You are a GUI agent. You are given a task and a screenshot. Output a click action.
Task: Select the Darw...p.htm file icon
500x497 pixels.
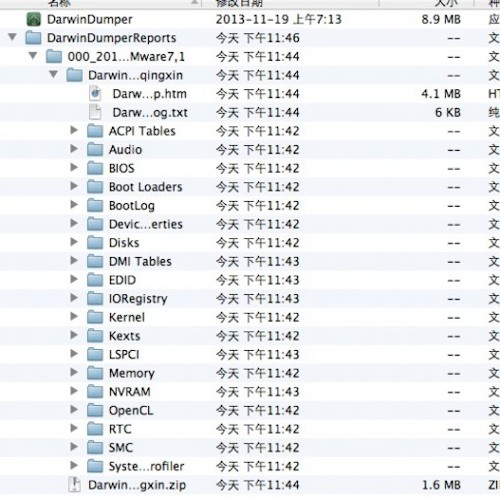(95, 94)
